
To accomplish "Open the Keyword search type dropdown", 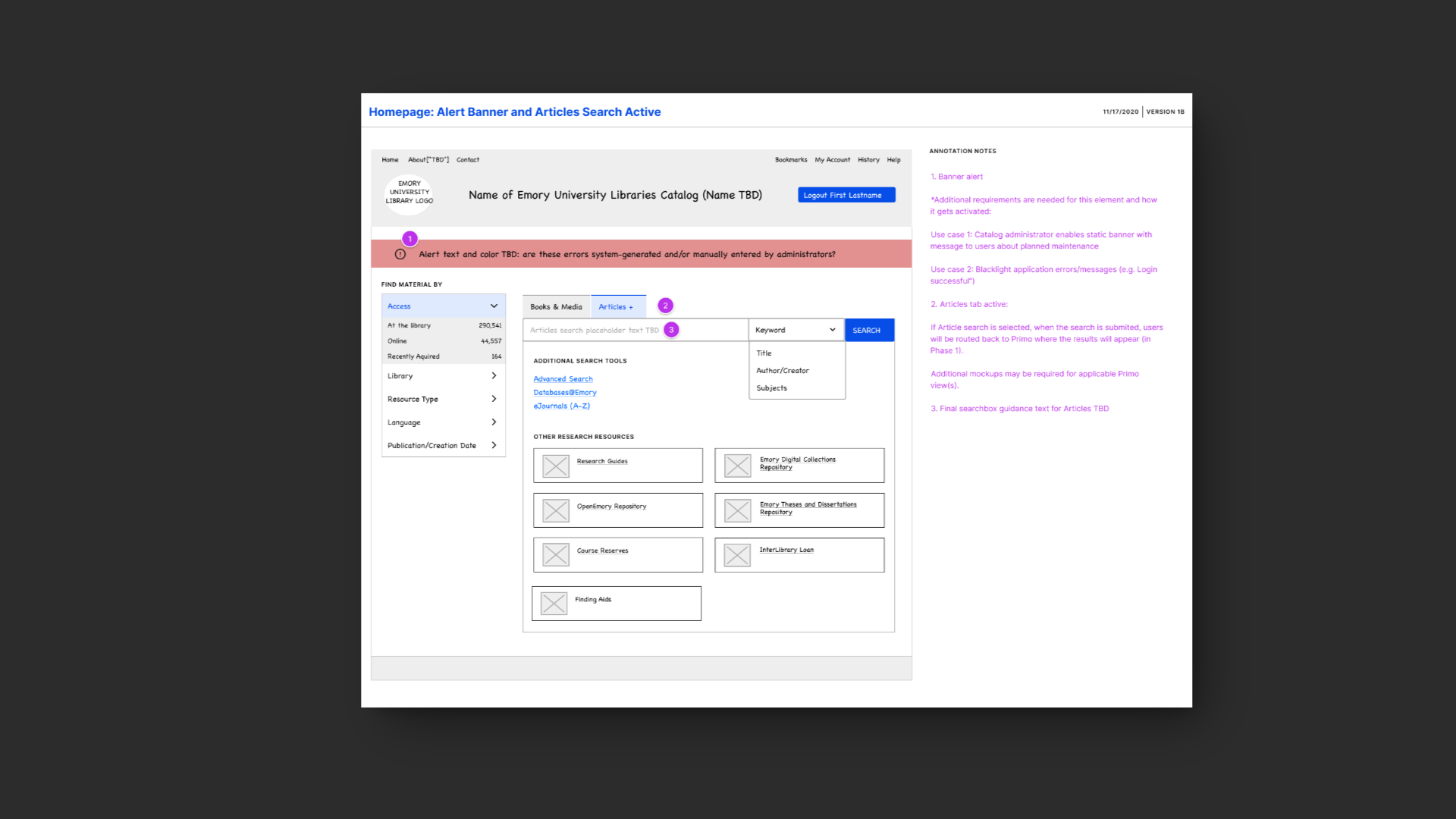I will (795, 330).
